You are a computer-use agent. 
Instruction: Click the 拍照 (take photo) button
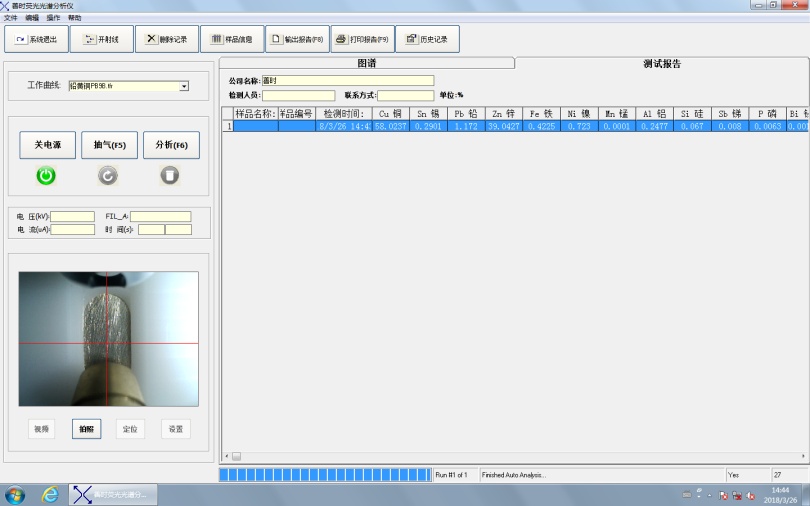tap(86, 429)
